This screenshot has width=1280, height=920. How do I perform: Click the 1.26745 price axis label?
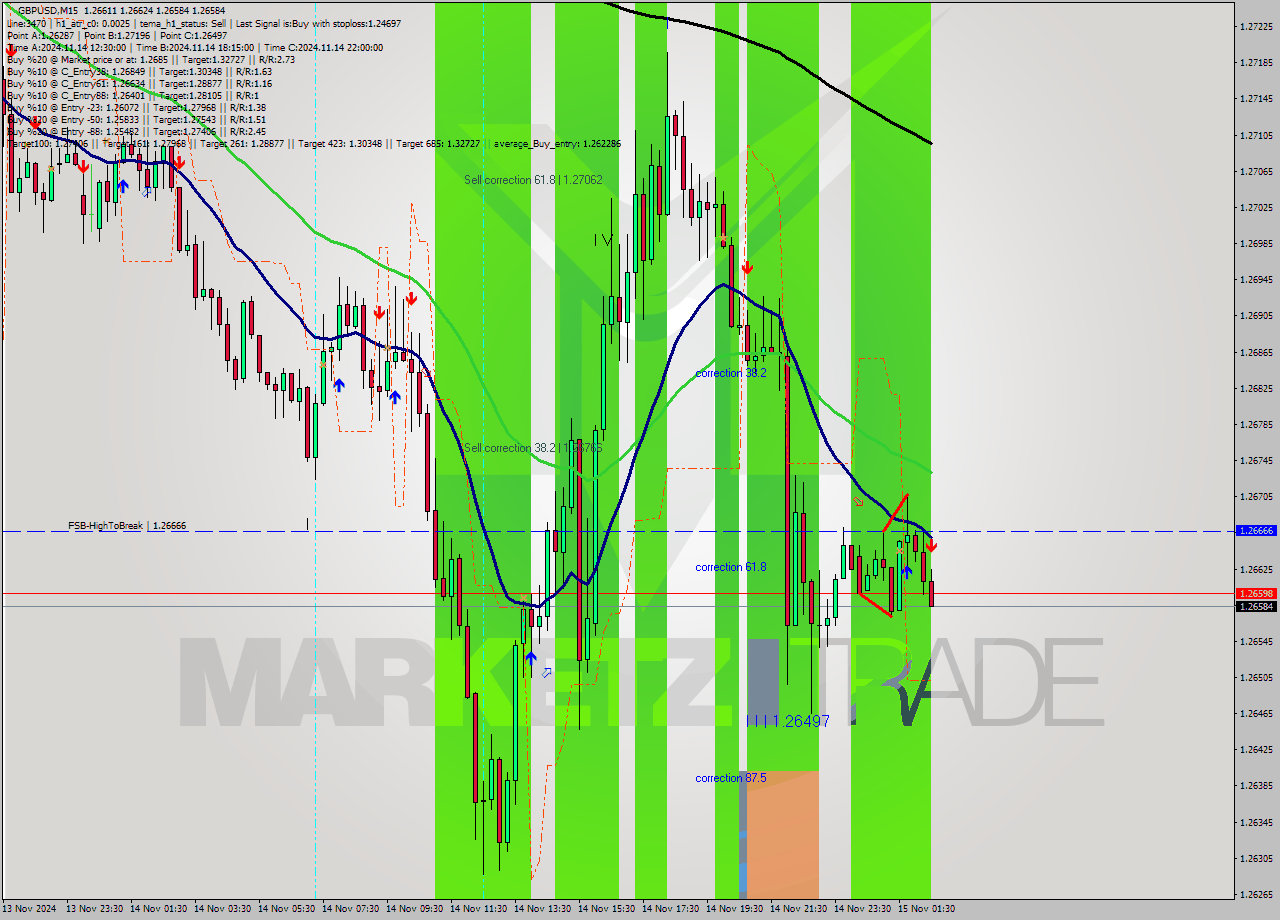point(1256,460)
